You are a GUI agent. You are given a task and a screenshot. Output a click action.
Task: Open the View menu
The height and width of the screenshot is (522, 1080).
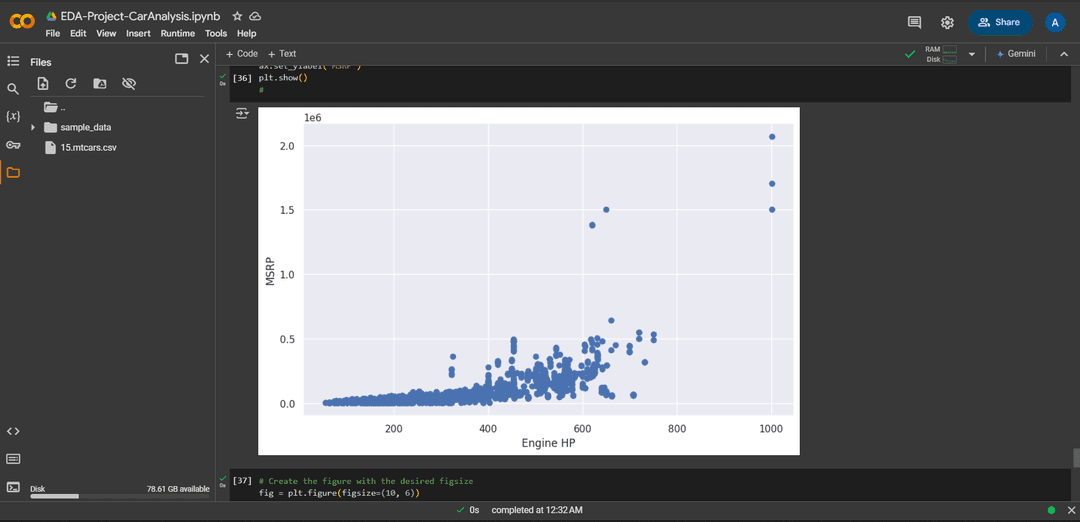point(106,33)
